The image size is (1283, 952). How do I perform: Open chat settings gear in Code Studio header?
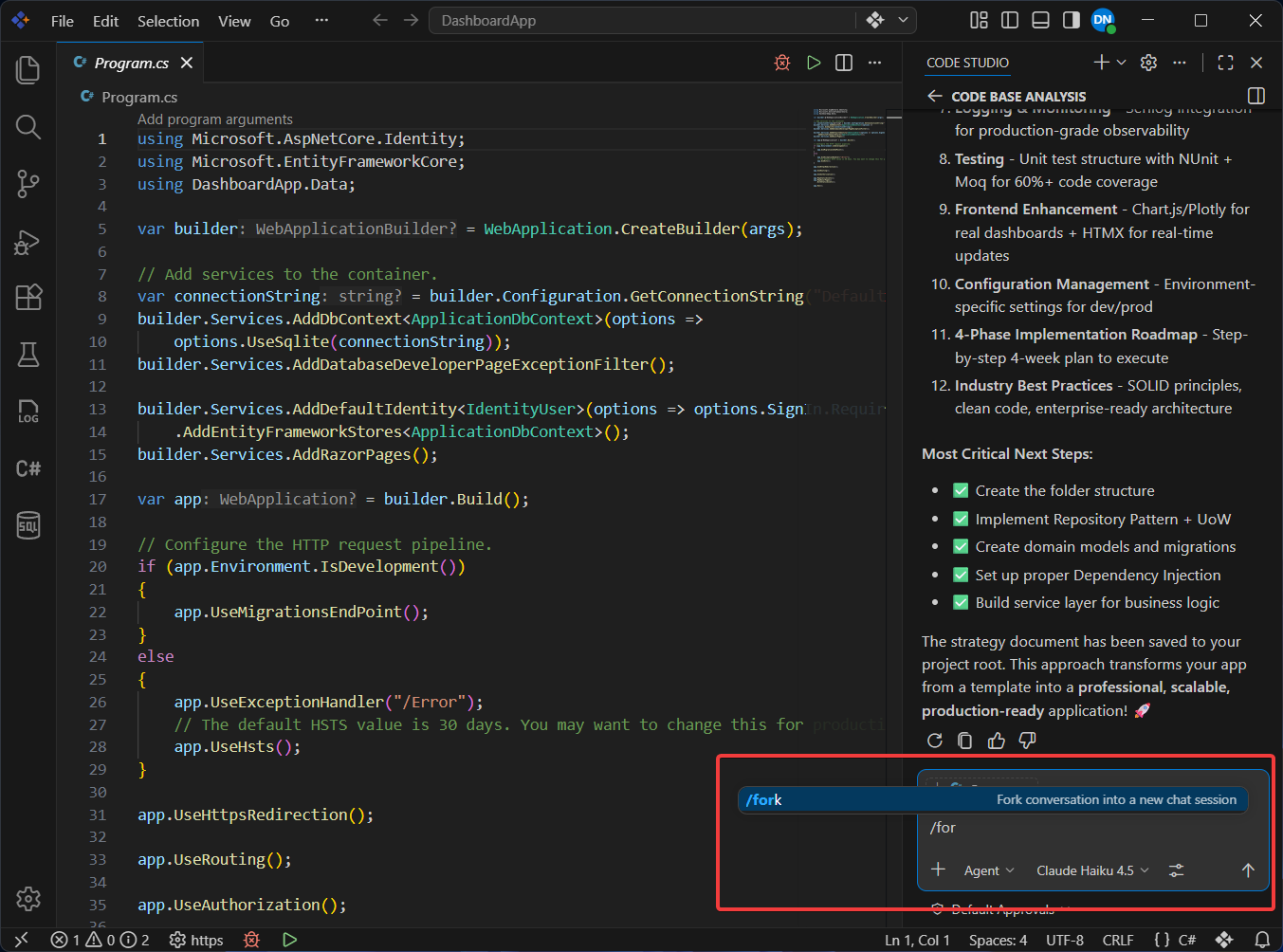[x=1149, y=63]
